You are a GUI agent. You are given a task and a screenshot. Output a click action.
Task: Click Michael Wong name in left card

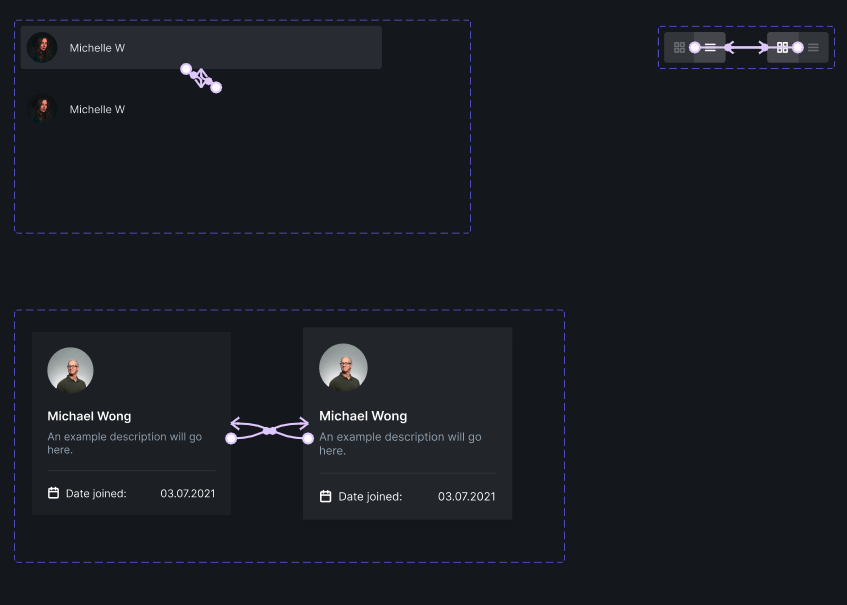point(89,416)
